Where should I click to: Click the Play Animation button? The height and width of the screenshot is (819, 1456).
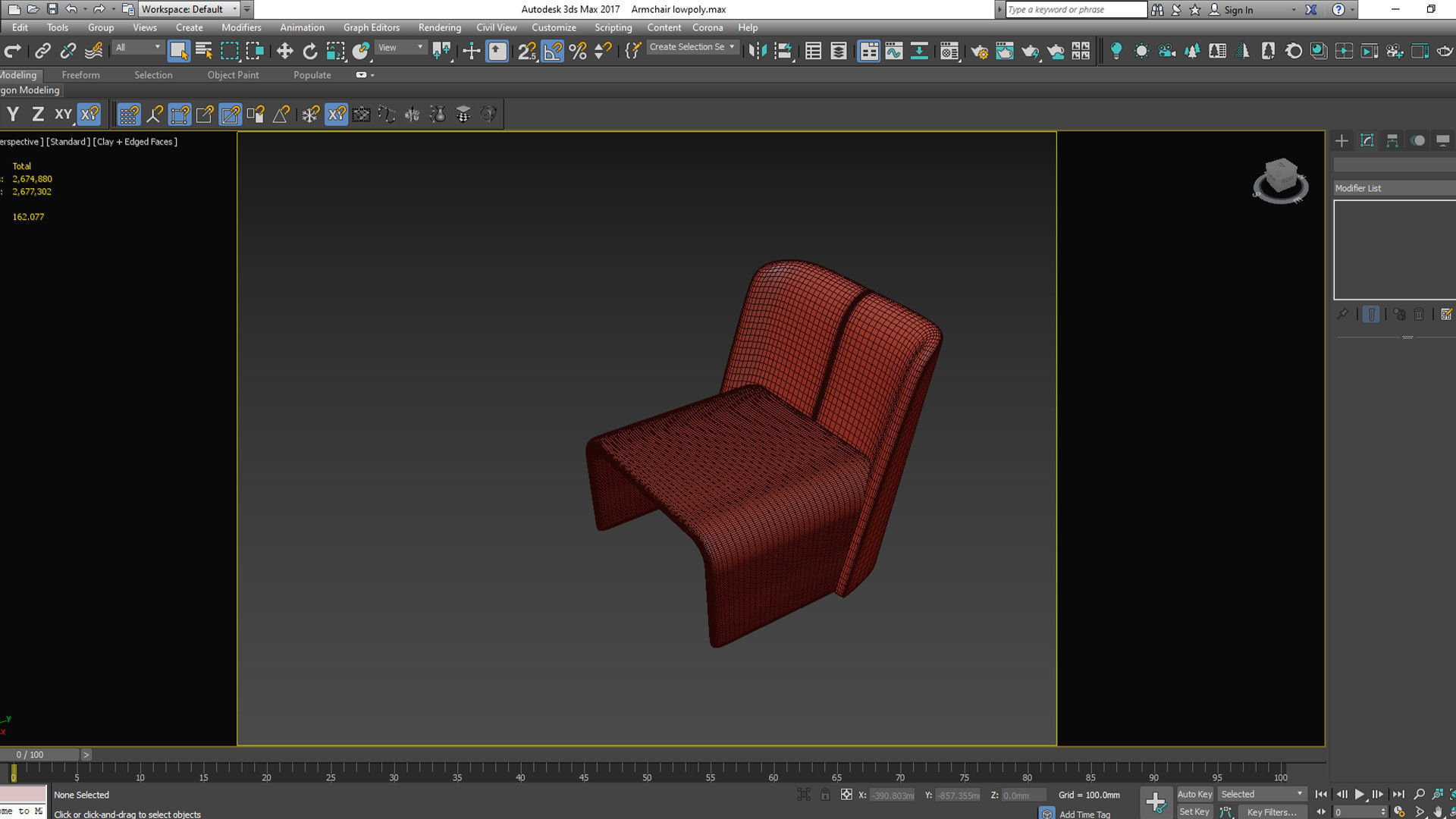pyautogui.click(x=1359, y=794)
